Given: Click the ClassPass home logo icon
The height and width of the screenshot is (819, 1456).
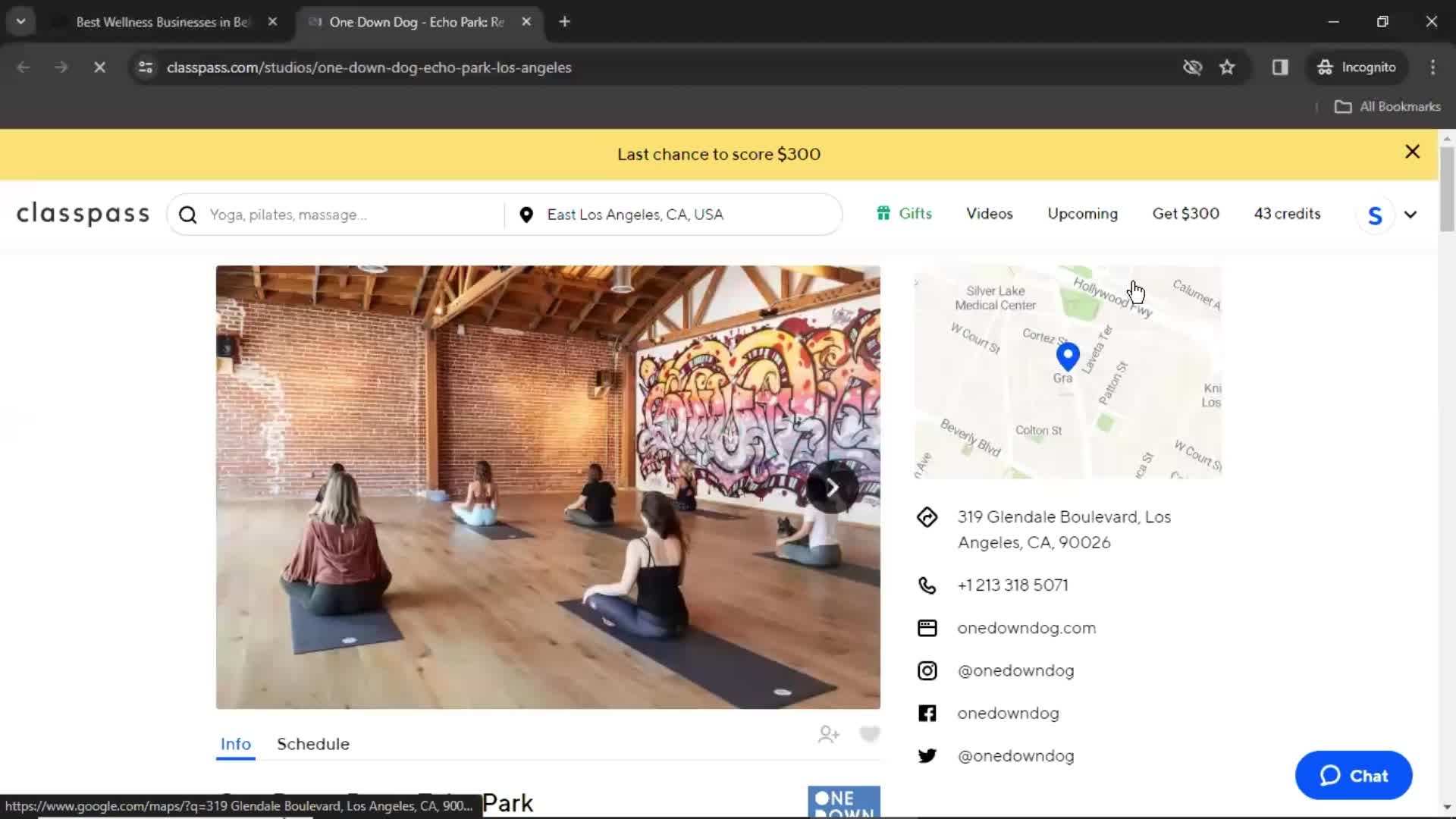Looking at the screenshot, I should coord(82,213).
